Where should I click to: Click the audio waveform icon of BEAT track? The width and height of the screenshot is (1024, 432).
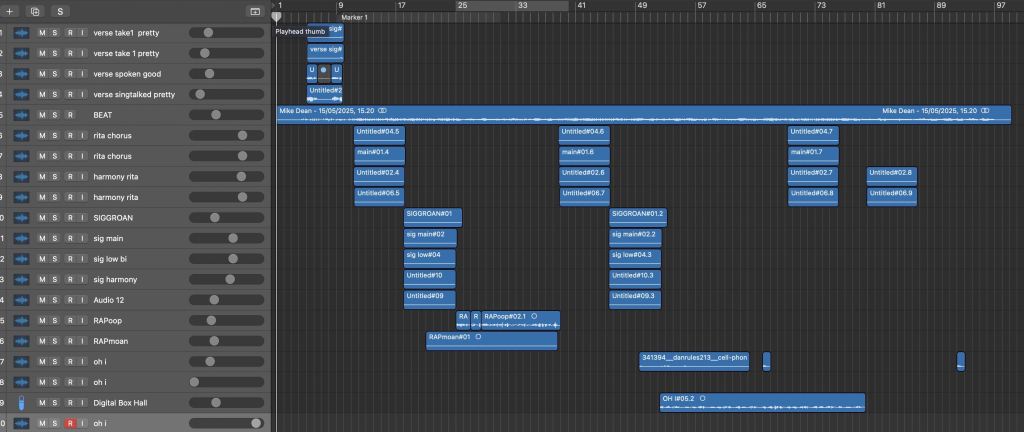point(20,115)
